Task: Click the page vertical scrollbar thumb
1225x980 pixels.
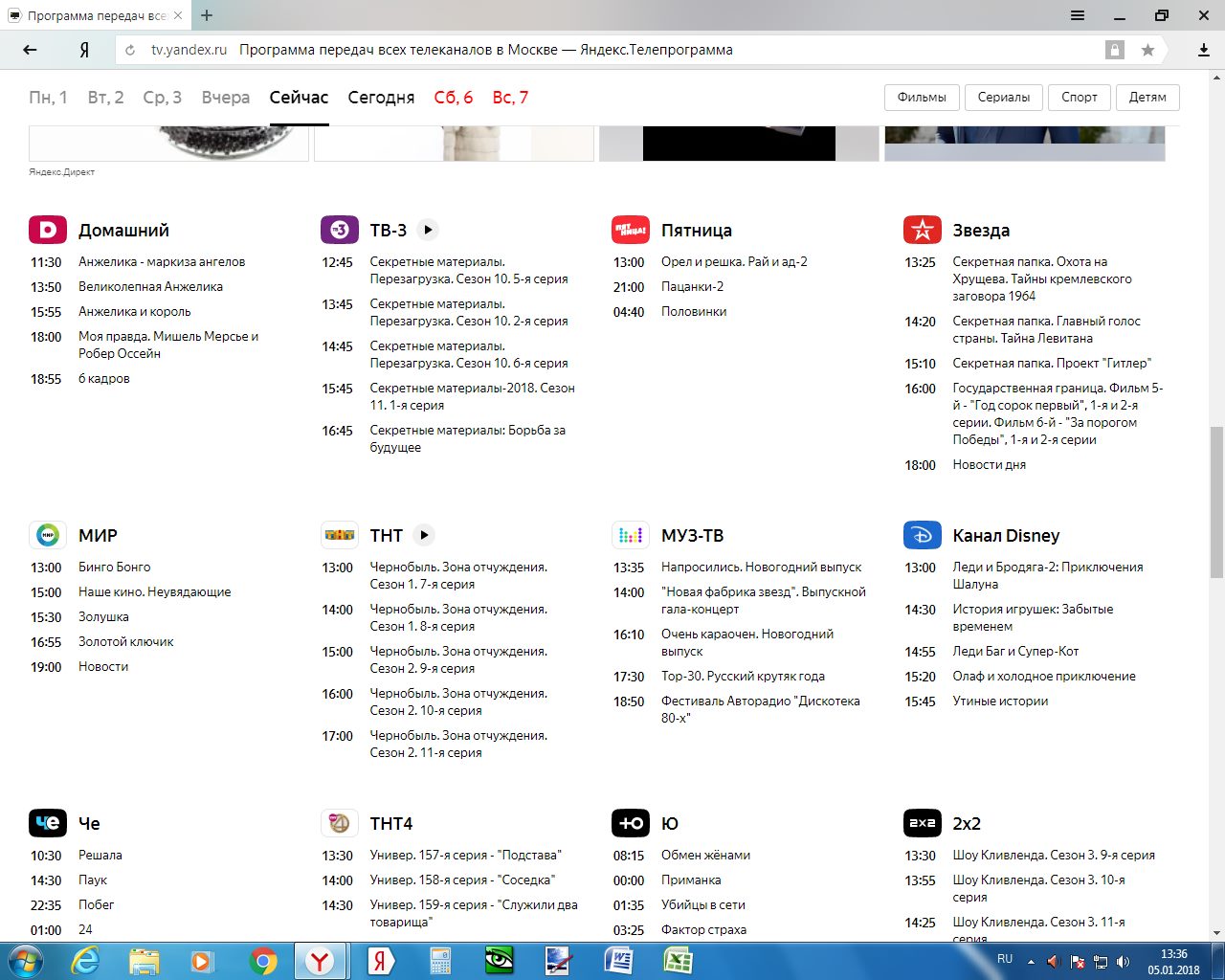Action: (1216, 503)
